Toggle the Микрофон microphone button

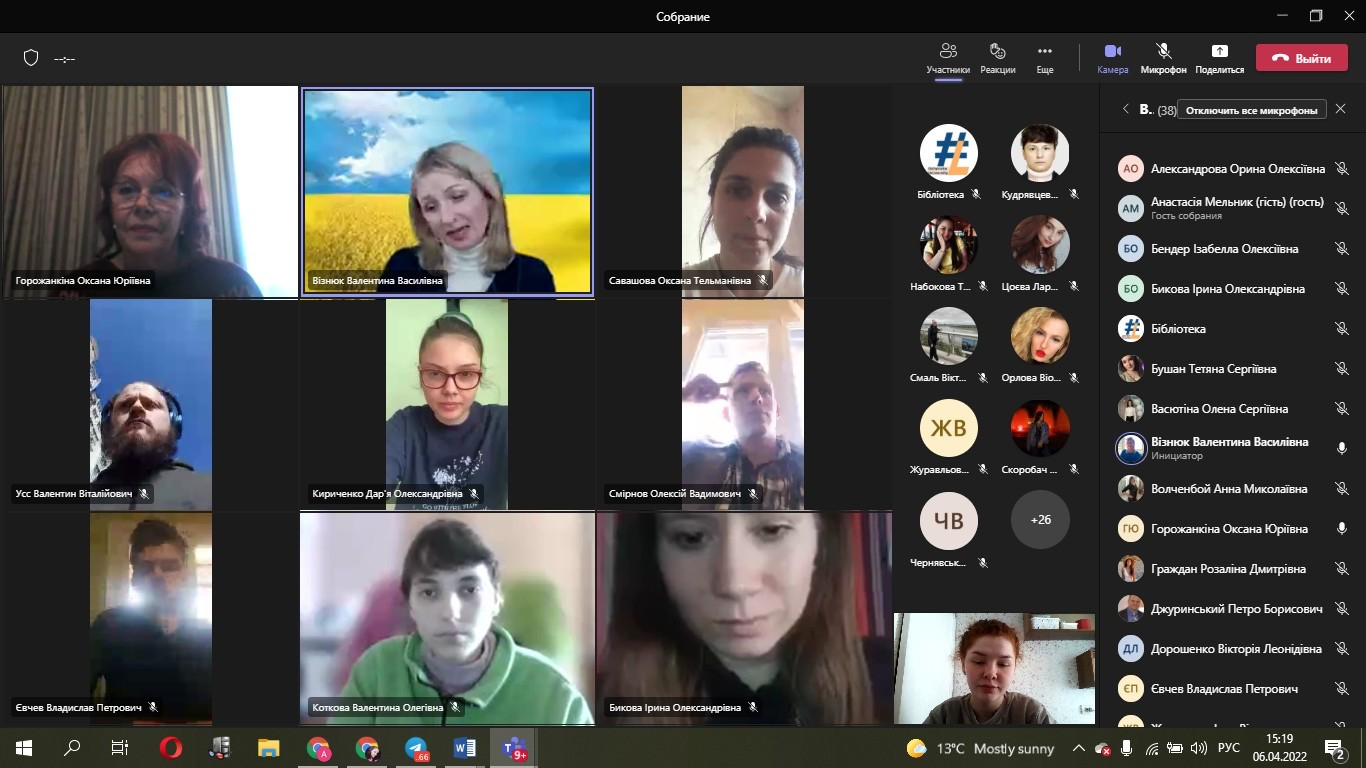tap(1163, 58)
